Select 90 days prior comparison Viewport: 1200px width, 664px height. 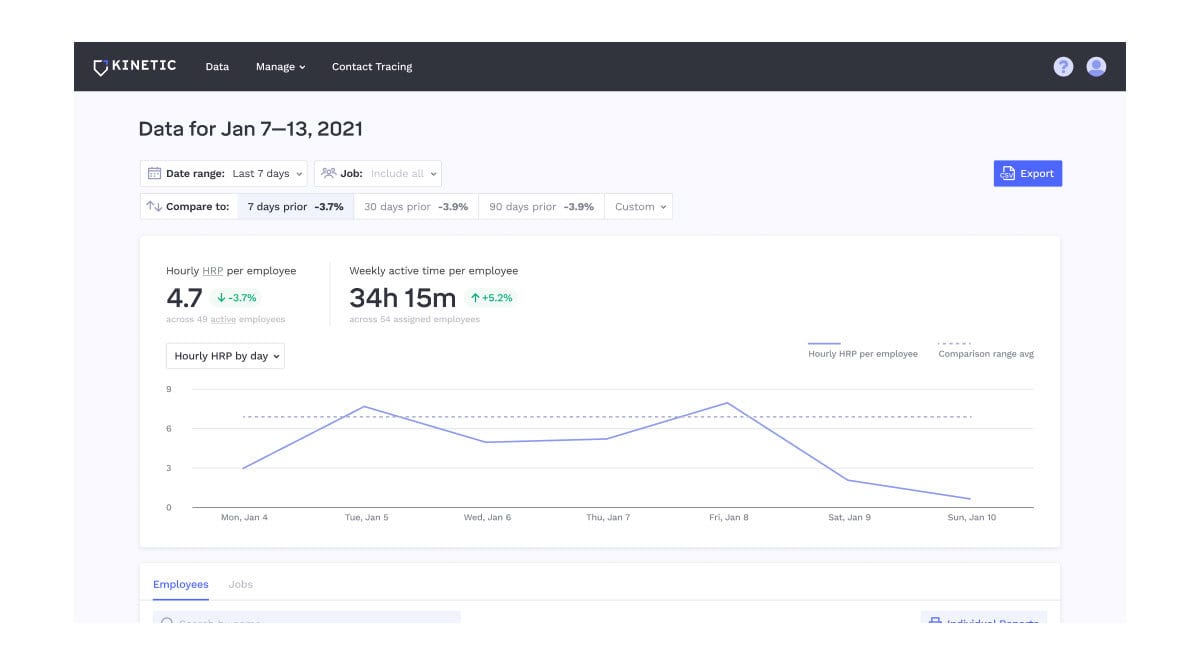pos(541,207)
